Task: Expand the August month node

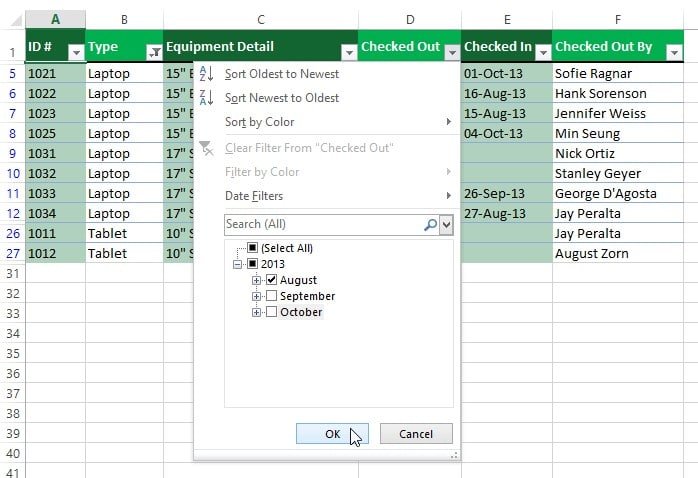Action: pyautogui.click(x=256, y=280)
